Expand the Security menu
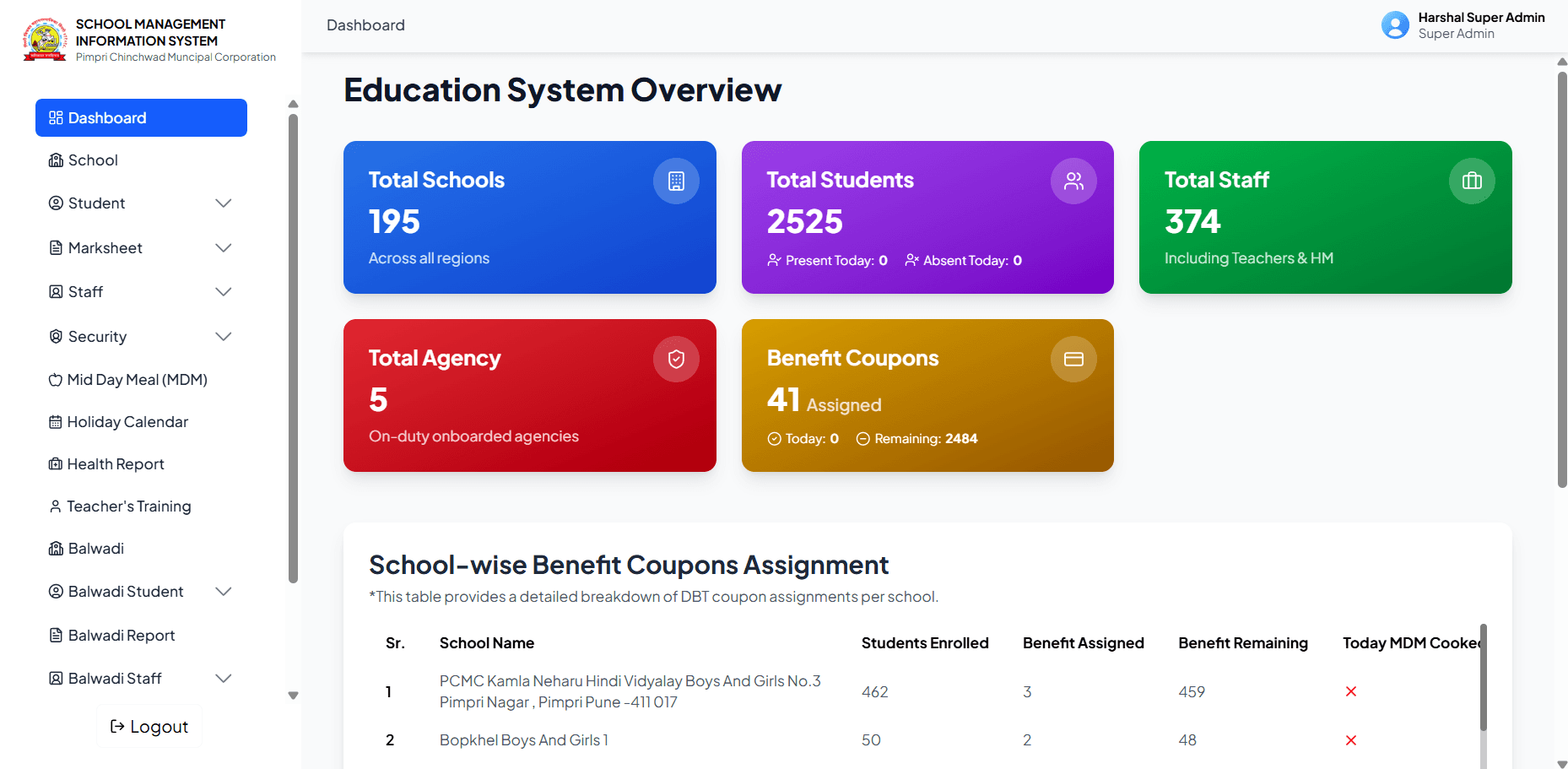The image size is (1568, 769). [223, 336]
